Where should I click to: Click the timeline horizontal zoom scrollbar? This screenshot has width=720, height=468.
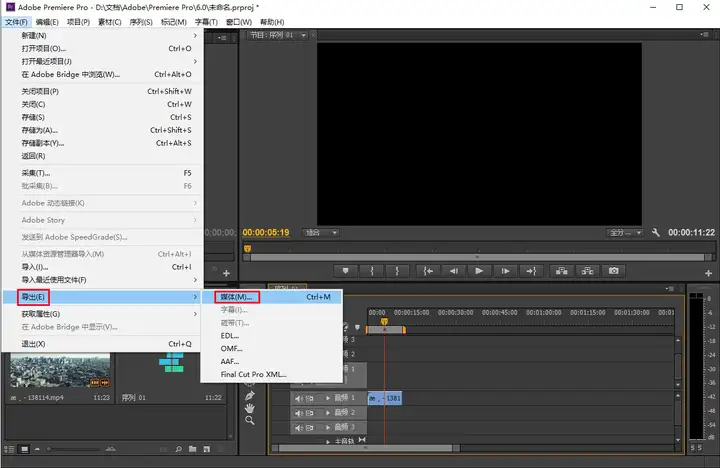366,448
